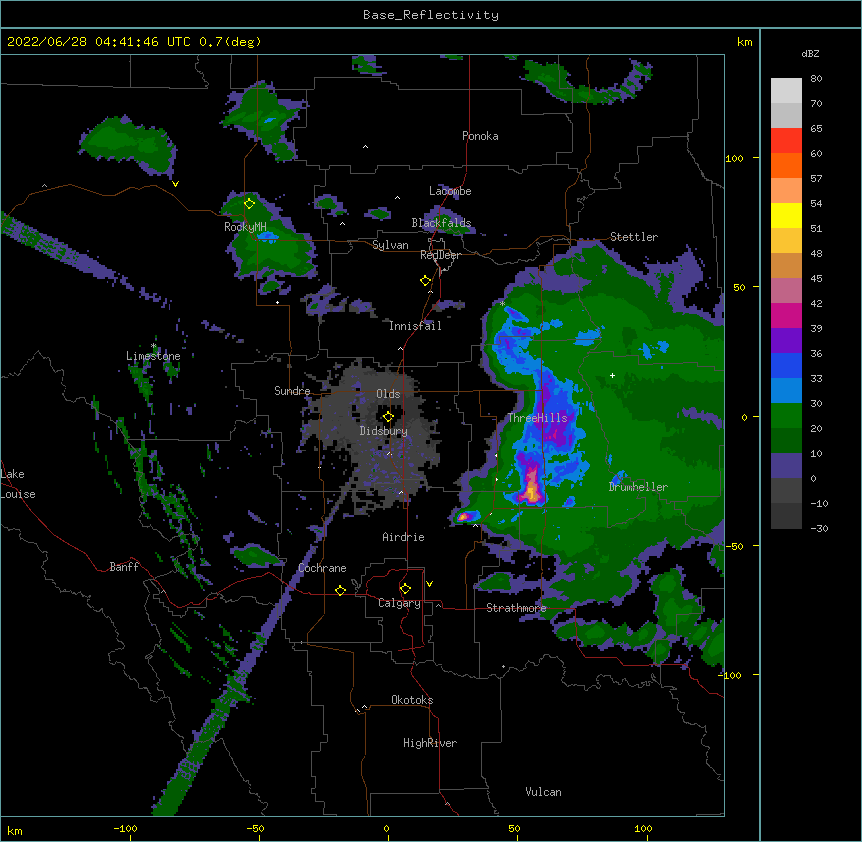Pick the dark green 10-20 dBZ legend swatch

[786, 440]
